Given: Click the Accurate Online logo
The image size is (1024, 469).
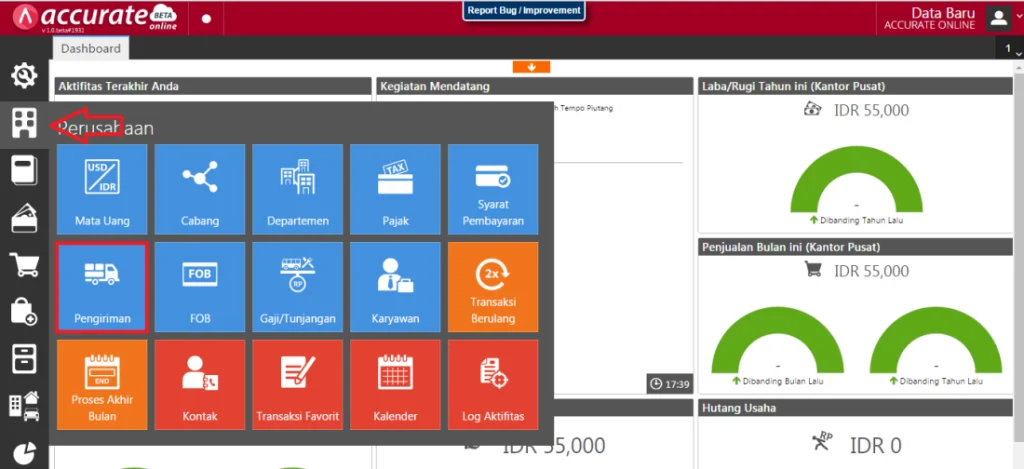Looking at the screenshot, I should point(95,18).
